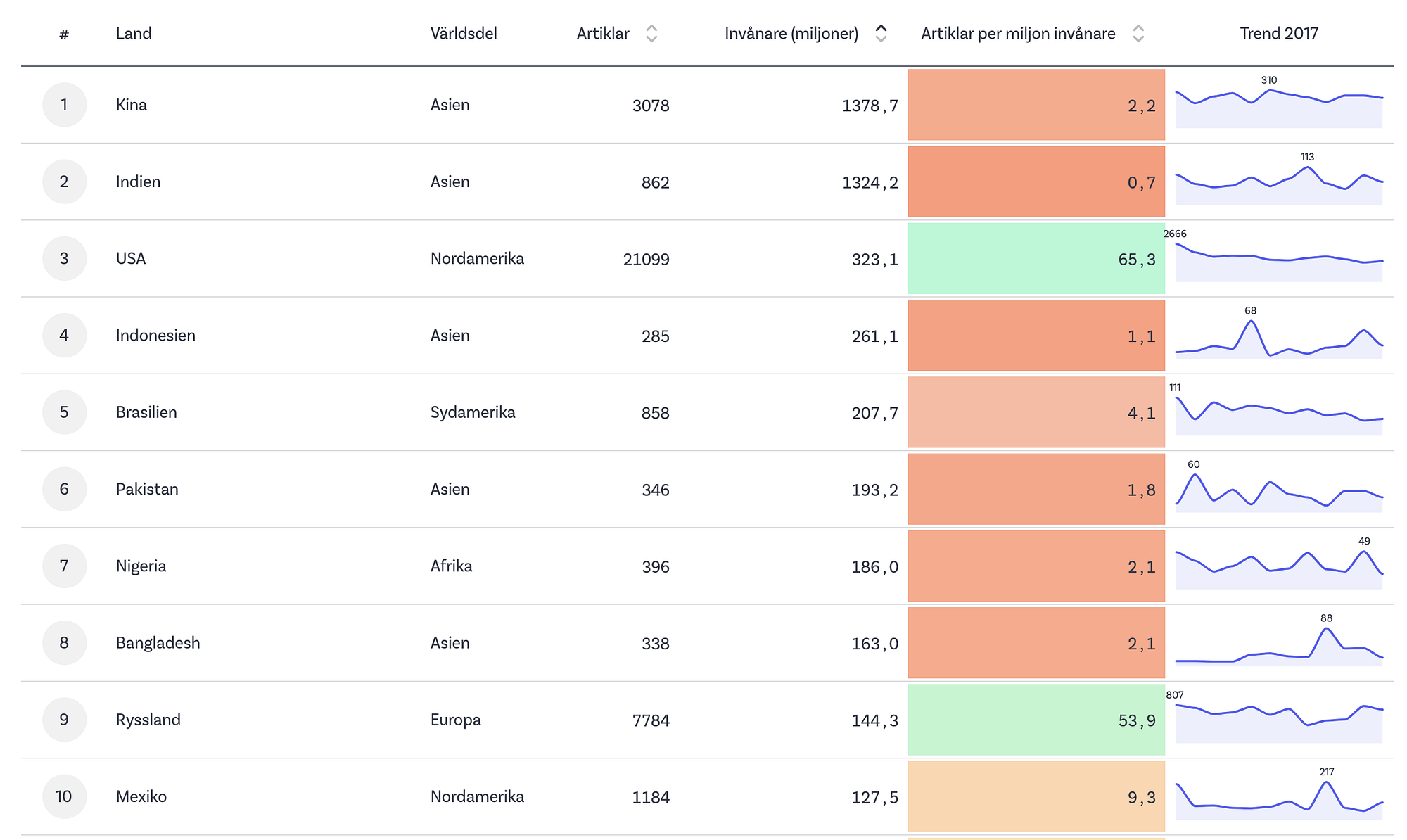Click rank badge 9 beside Ryssland
The height and width of the screenshot is (840, 1407).
(64, 720)
